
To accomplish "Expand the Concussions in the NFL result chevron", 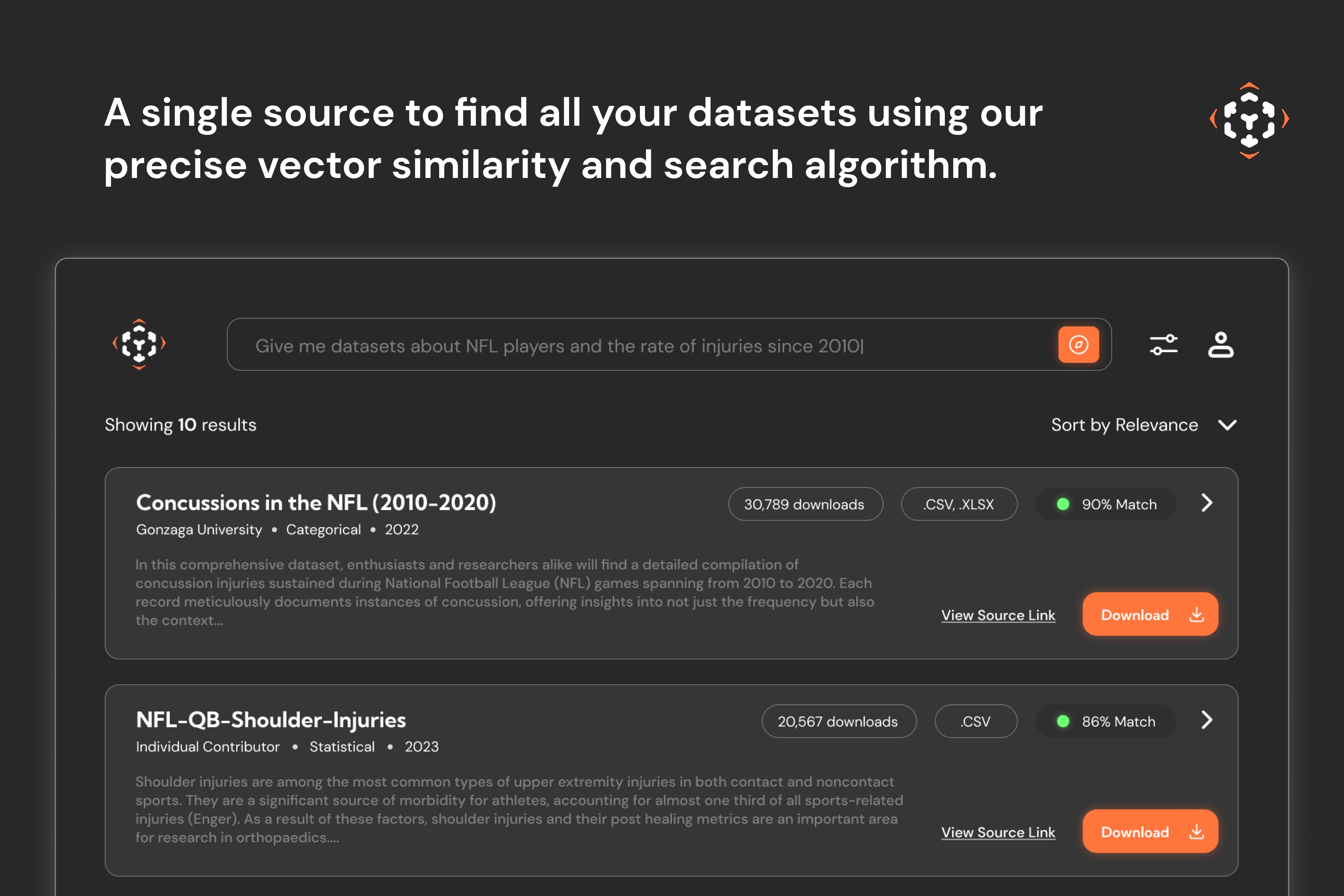I will [1206, 503].
